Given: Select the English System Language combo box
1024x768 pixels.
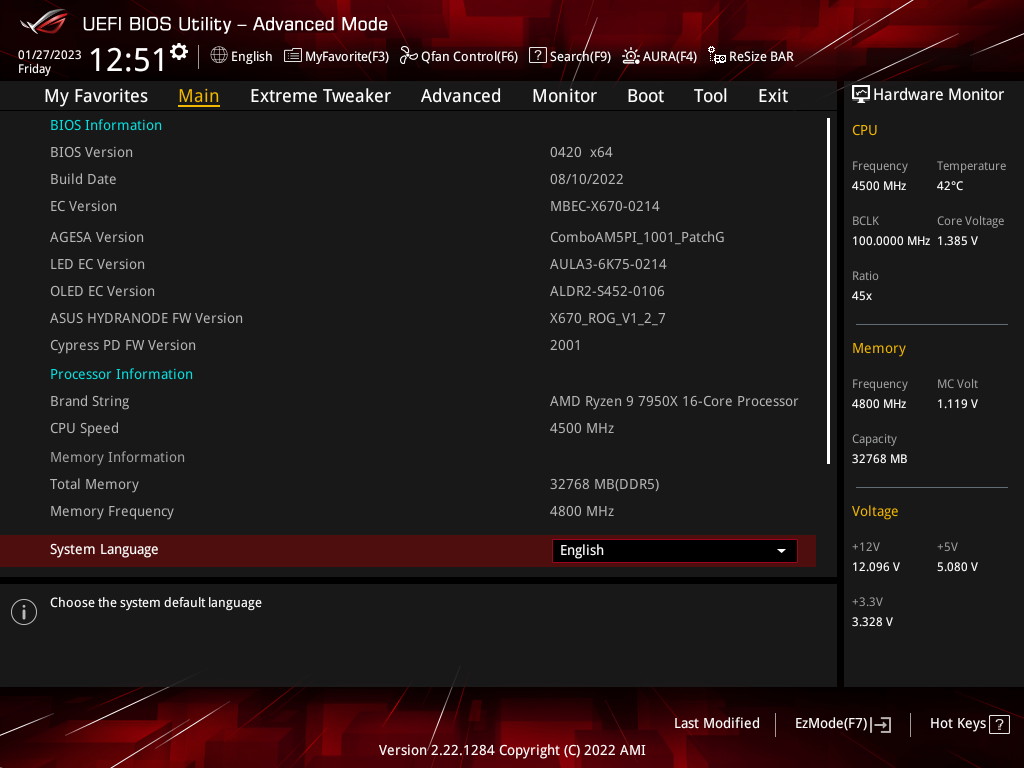Looking at the screenshot, I should coord(675,551).
